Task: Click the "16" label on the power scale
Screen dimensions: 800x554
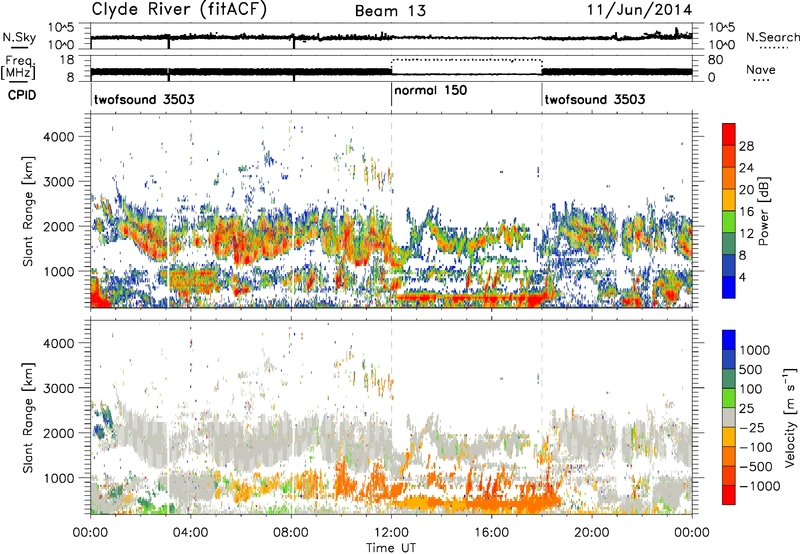Action: pyautogui.click(x=746, y=212)
